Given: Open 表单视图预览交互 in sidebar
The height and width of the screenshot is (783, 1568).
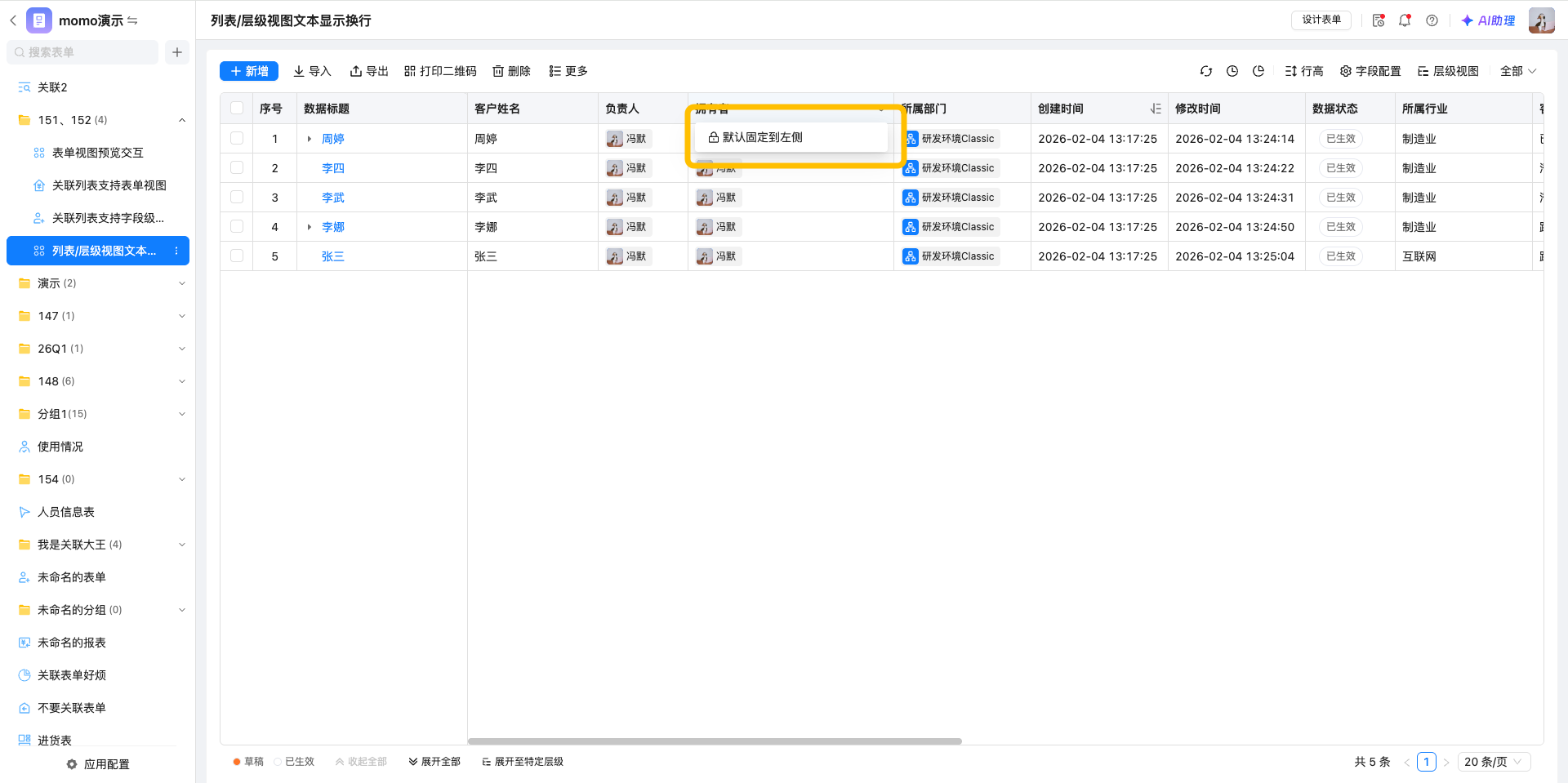Looking at the screenshot, I should (x=97, y=153).
